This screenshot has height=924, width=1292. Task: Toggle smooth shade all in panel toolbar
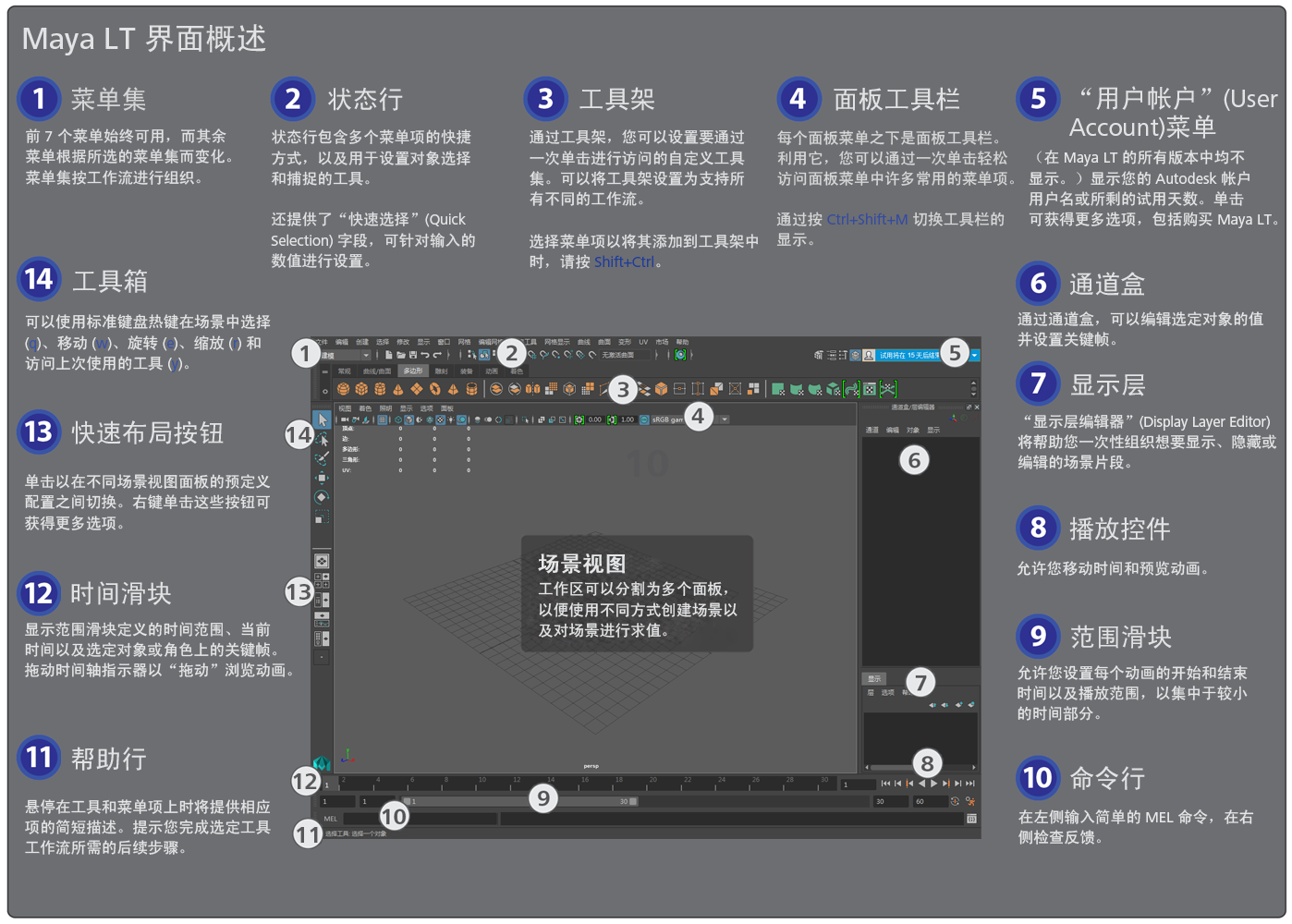click(x=409, y=419)
